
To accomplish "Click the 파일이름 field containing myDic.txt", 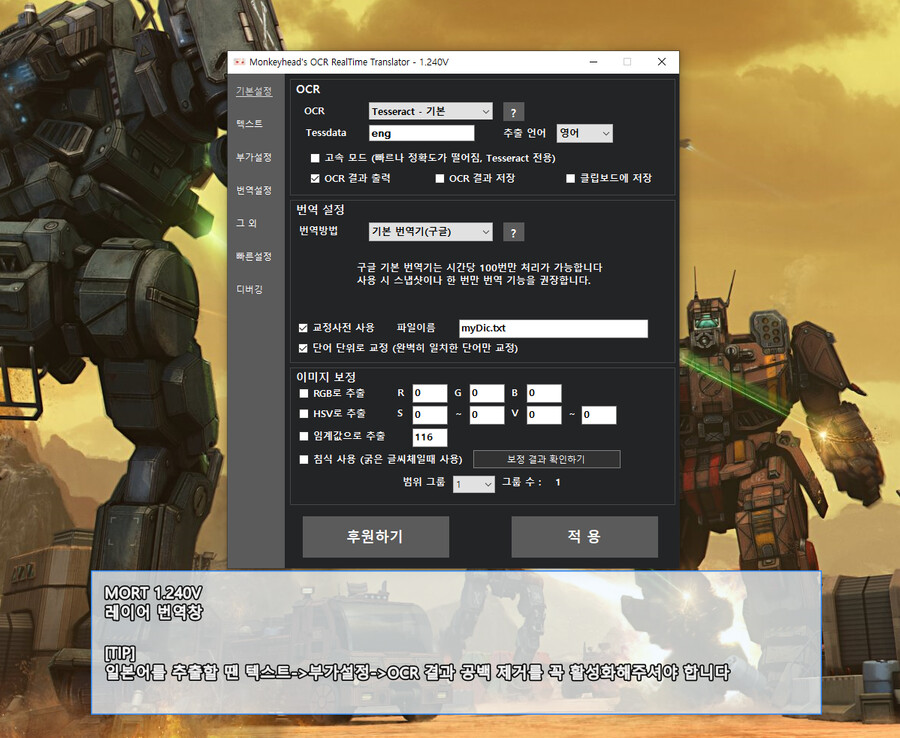I will (x=553, y=328).
